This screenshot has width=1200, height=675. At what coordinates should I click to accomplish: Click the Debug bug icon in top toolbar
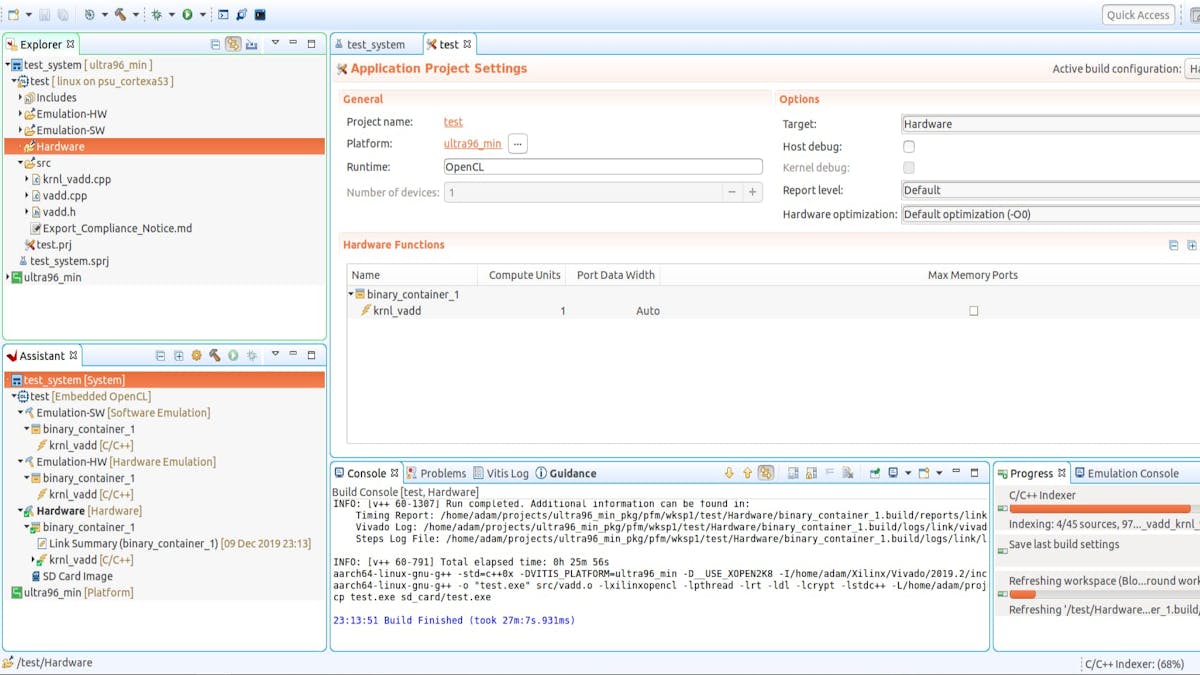[157, 15]
